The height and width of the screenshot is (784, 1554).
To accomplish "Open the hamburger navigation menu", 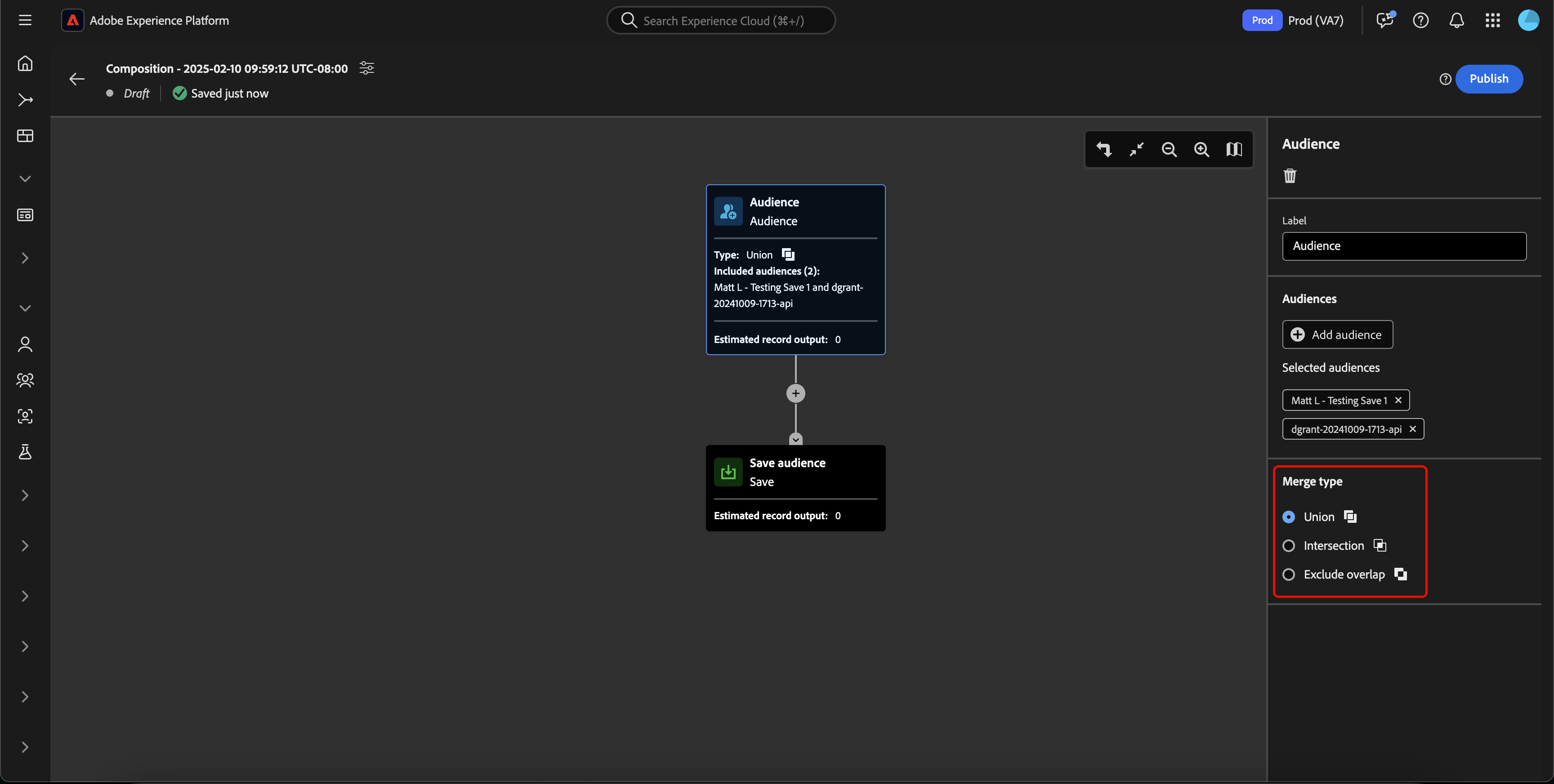I will click(x=25, y=21).
